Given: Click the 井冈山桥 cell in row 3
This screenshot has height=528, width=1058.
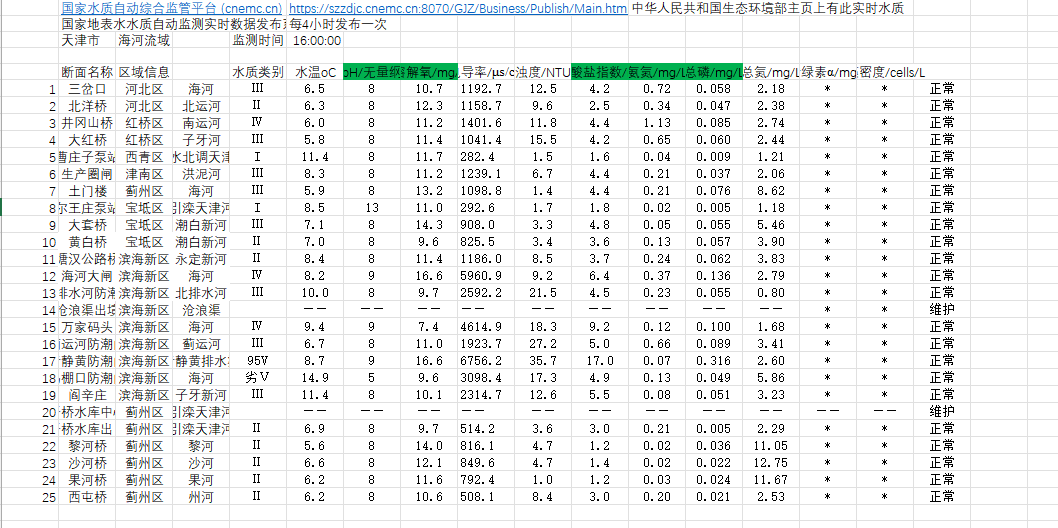Looking at the screenshot, I should pyautogui.click(x=87, y=122).
